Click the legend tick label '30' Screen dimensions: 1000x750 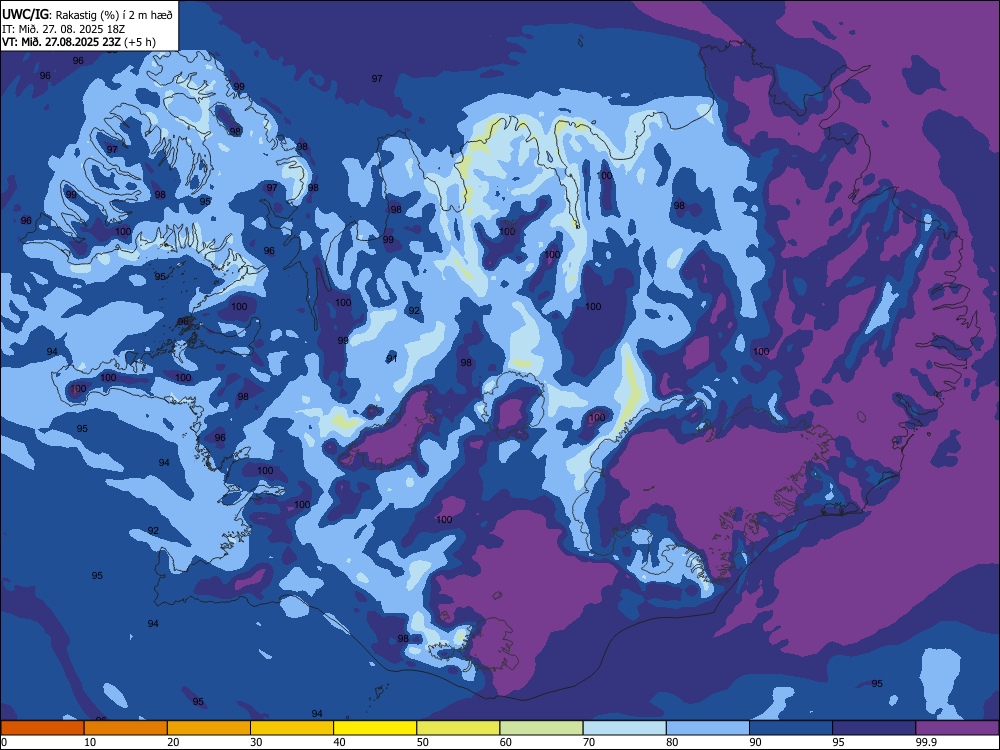[256, 742]
